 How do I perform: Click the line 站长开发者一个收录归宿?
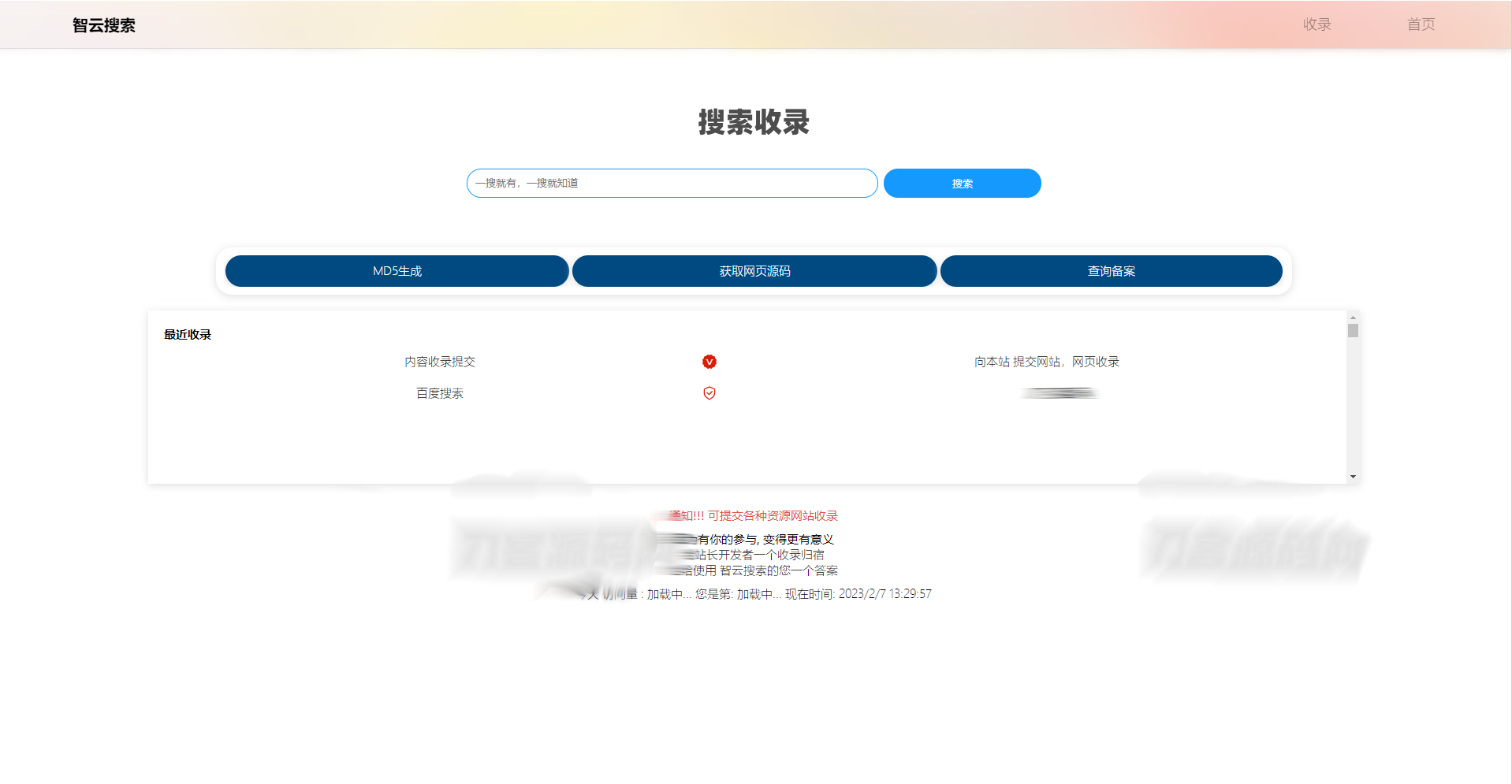(759, 555)
